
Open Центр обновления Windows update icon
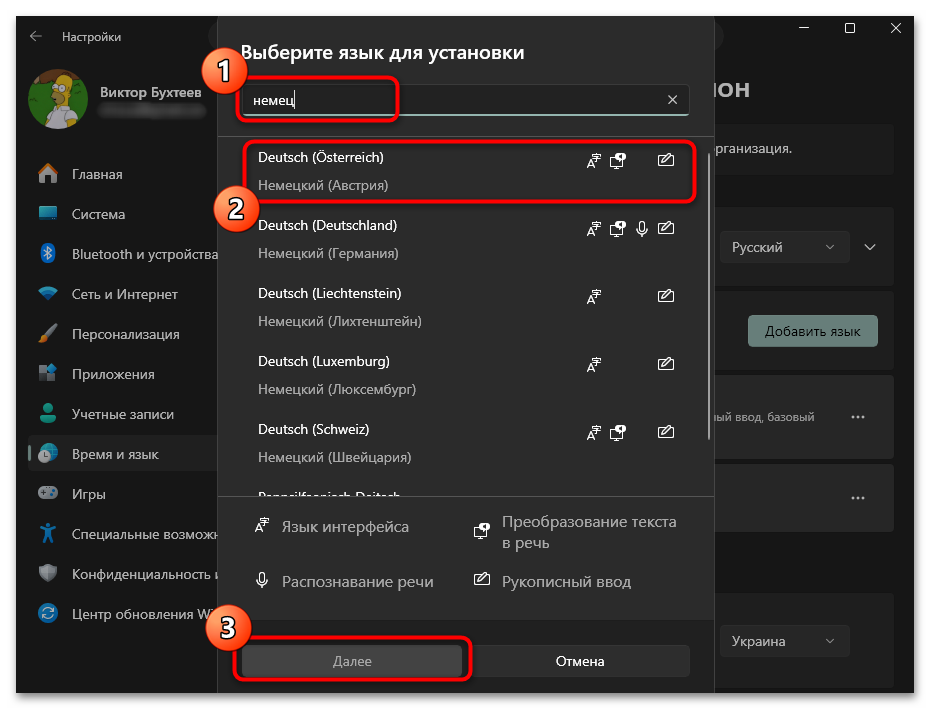48,613
